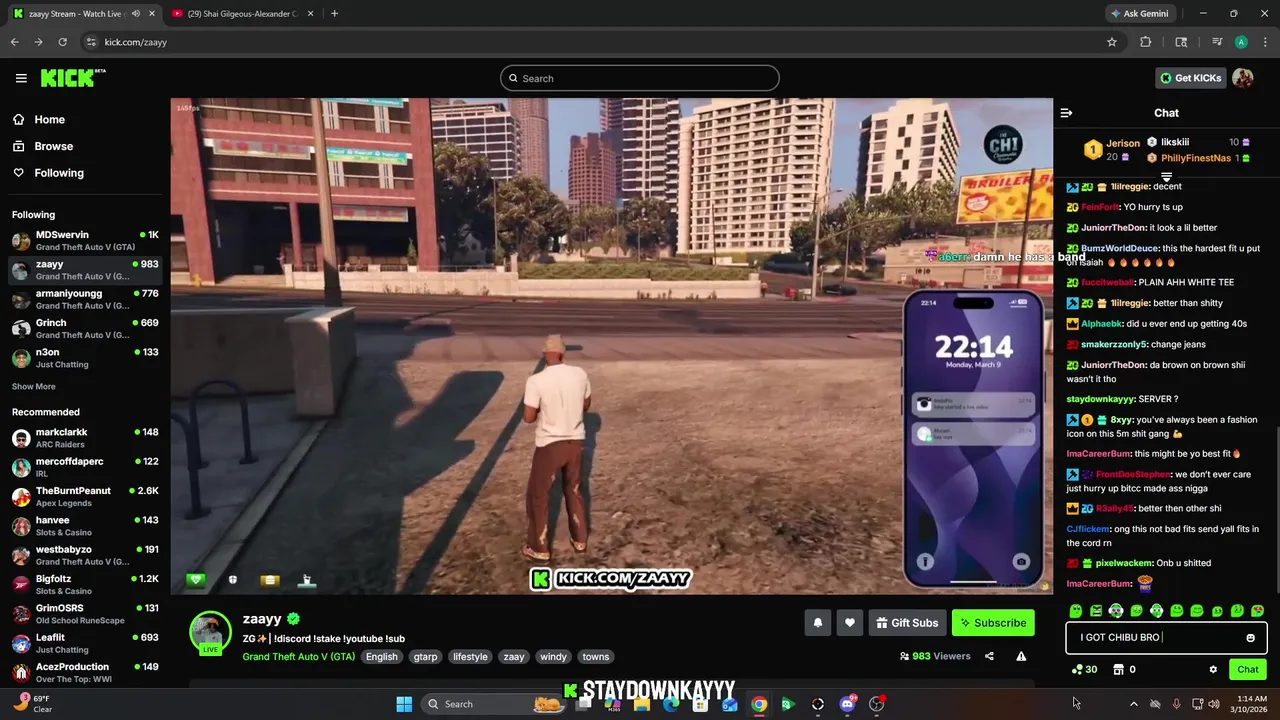The image size is (1280, 720).
Task: Open Discord from the taskbar
Action: [x=847, y=704]
